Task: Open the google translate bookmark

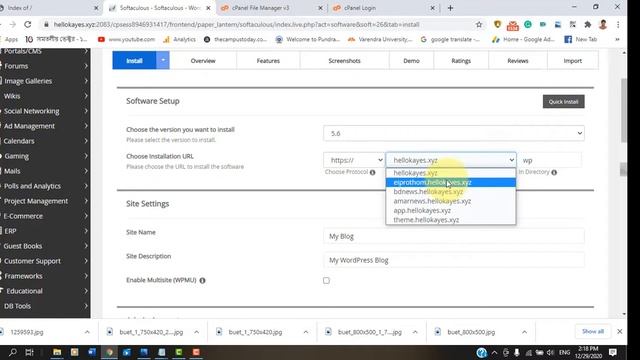Action: pos(450,39)
